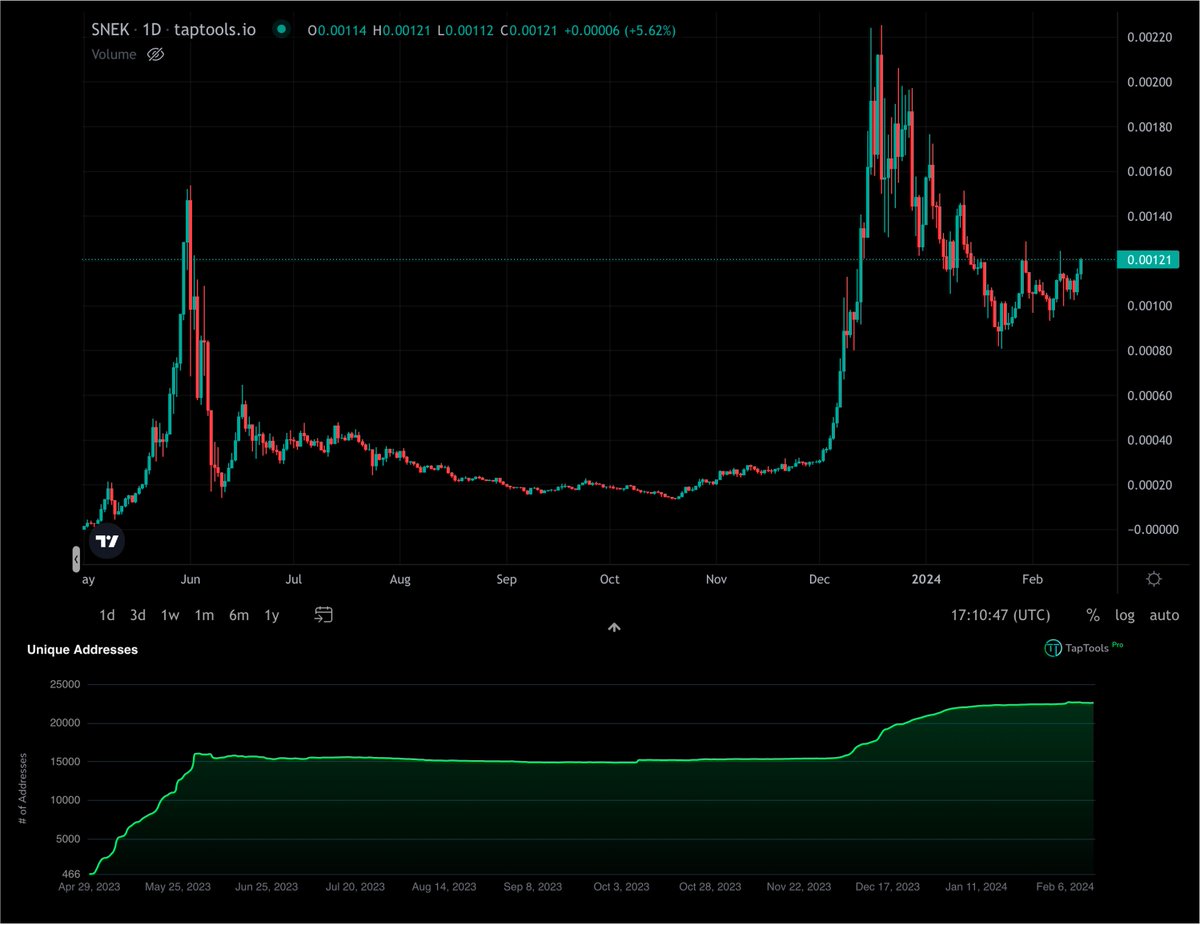Open chart settings via the gear icon
The width and height of the screenshot is (1200, 925).
point(1153,578)
